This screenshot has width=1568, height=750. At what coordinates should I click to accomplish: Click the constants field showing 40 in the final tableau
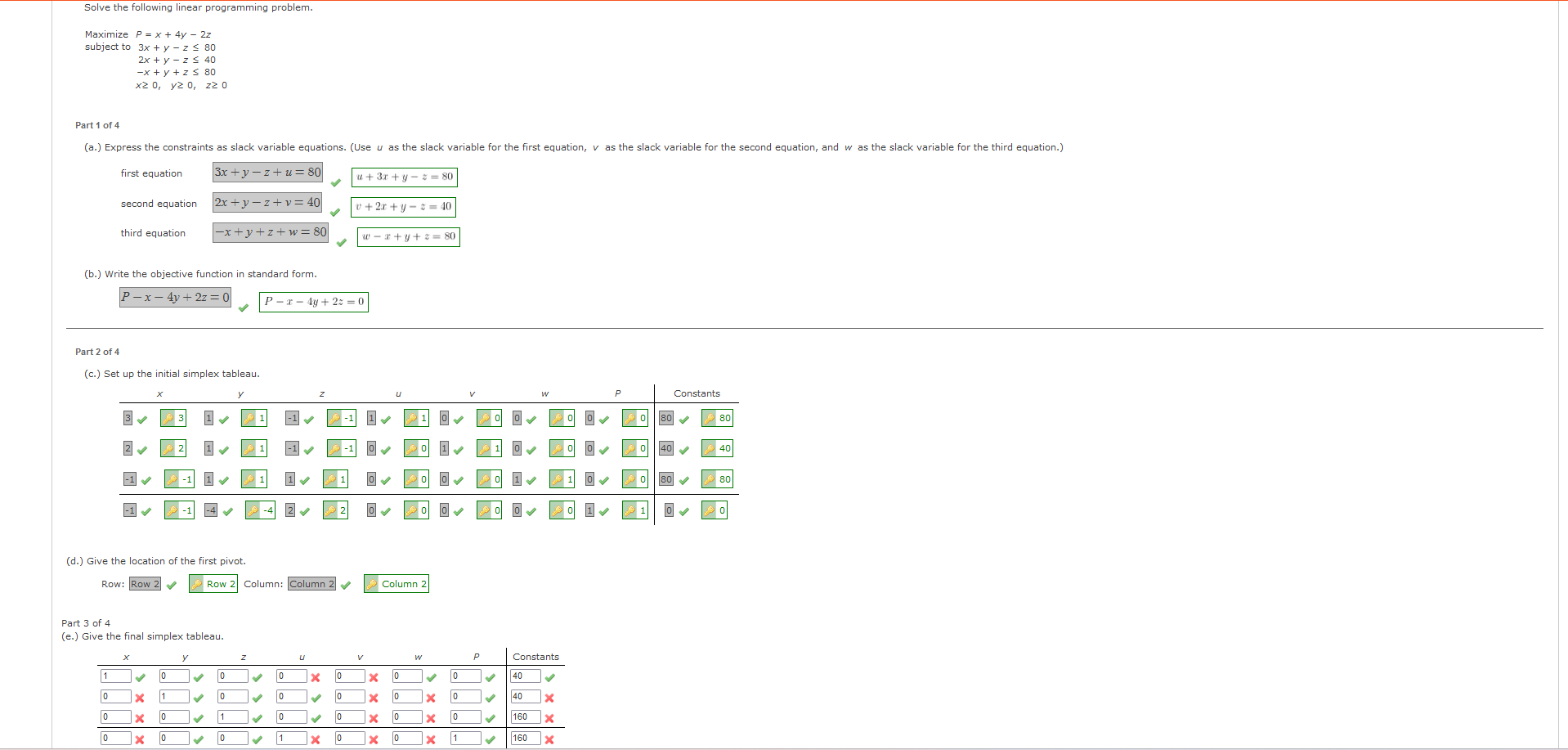pos(526,676)
